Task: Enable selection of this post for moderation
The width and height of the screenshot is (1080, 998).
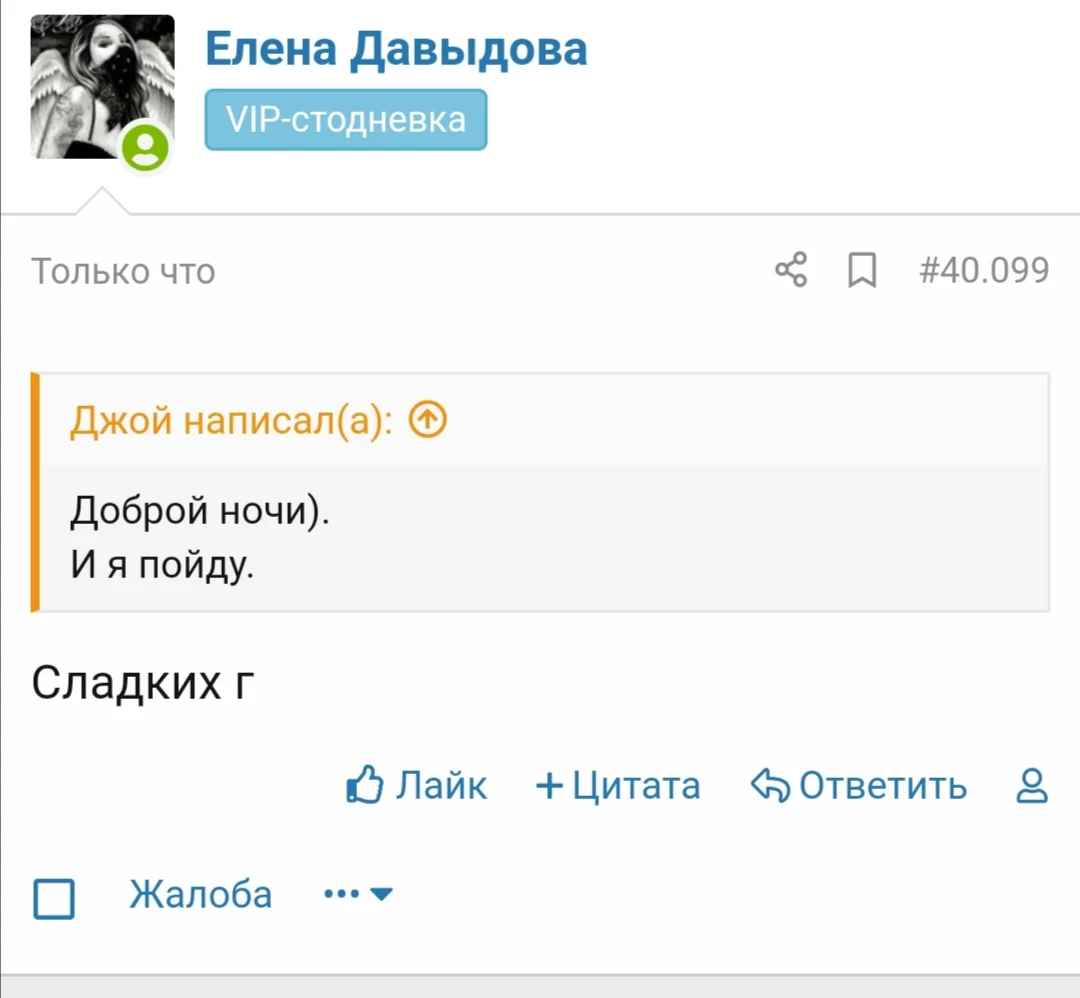Action: pyautogui.click(x=55, y=899)
